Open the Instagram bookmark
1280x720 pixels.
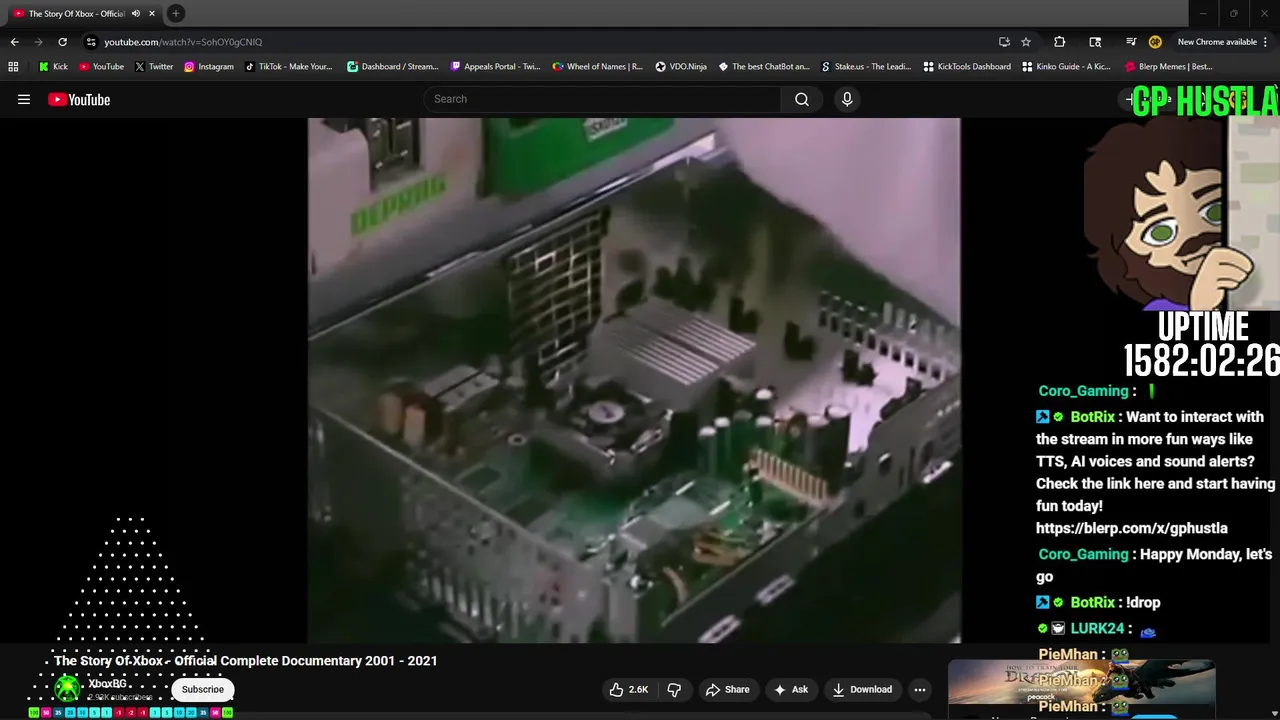[208, 67]
